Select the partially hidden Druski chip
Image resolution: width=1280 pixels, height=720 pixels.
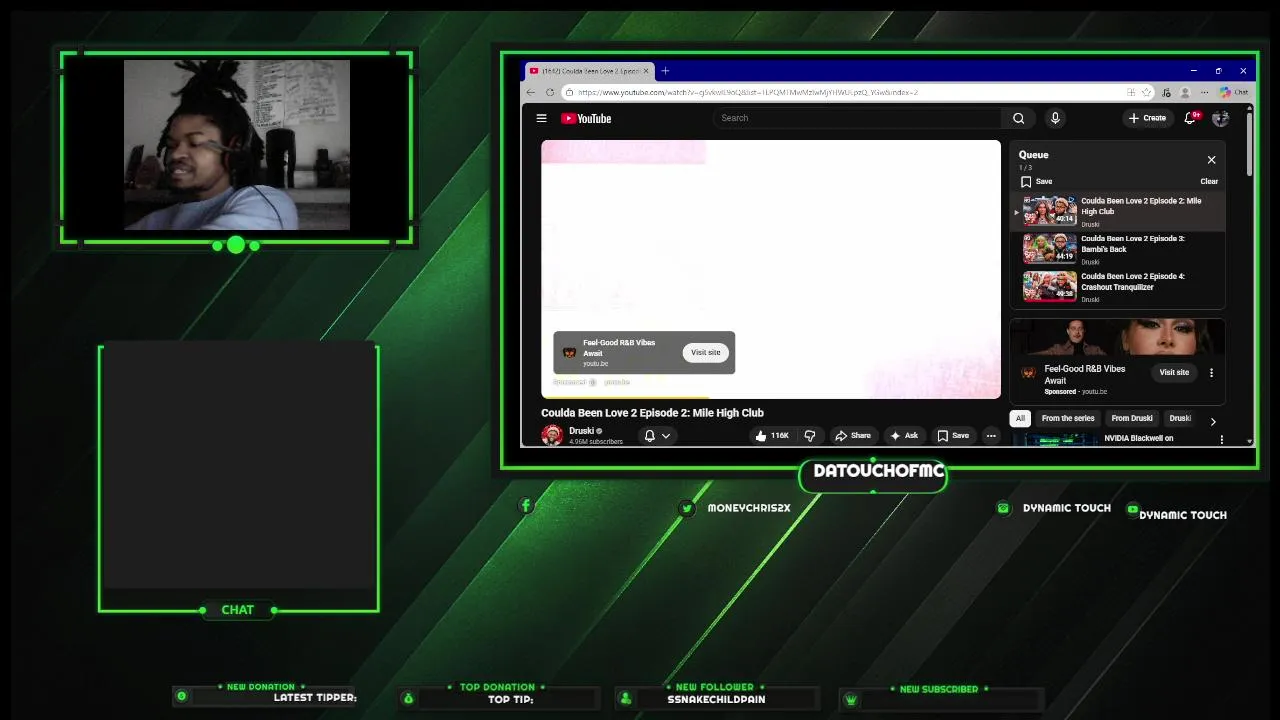[1180, 419]
